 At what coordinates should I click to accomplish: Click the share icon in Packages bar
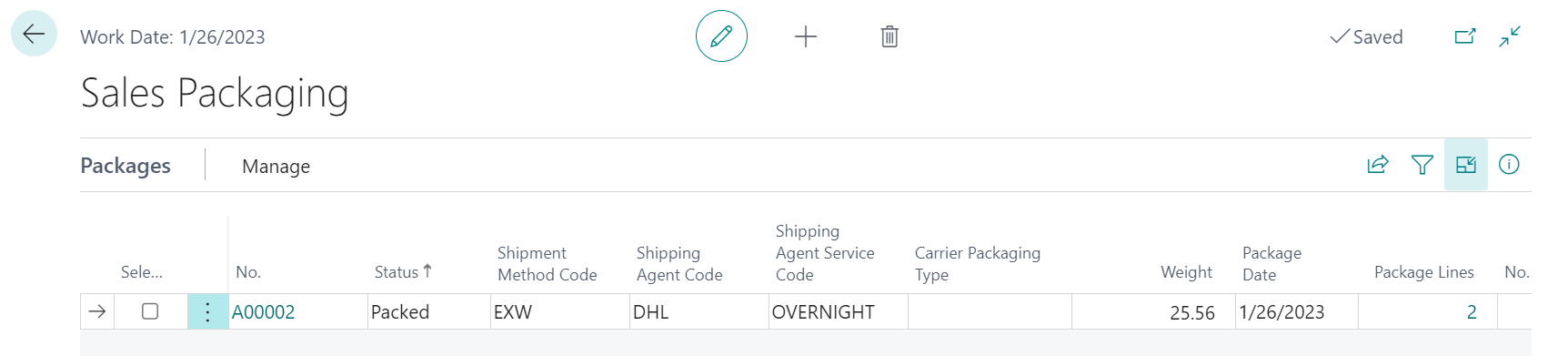point(1378,165)
